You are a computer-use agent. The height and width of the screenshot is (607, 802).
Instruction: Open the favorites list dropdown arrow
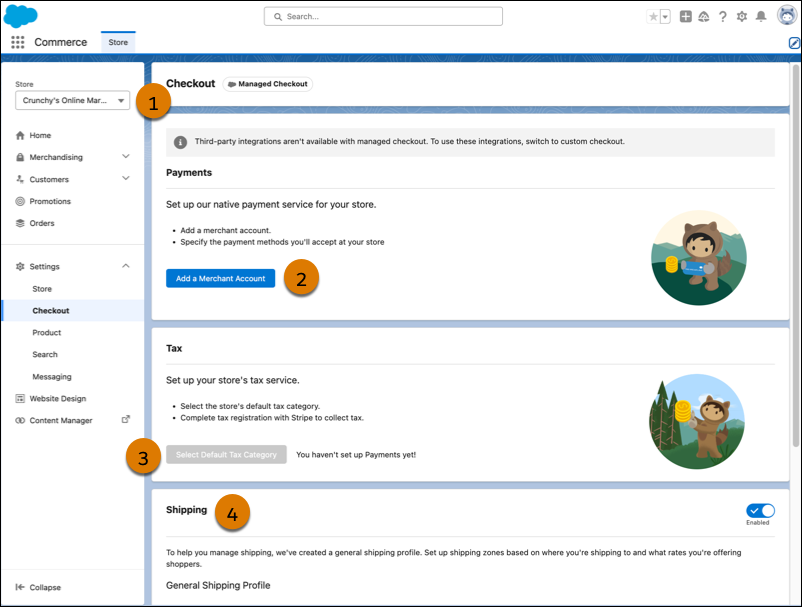(x=665, y=17)
